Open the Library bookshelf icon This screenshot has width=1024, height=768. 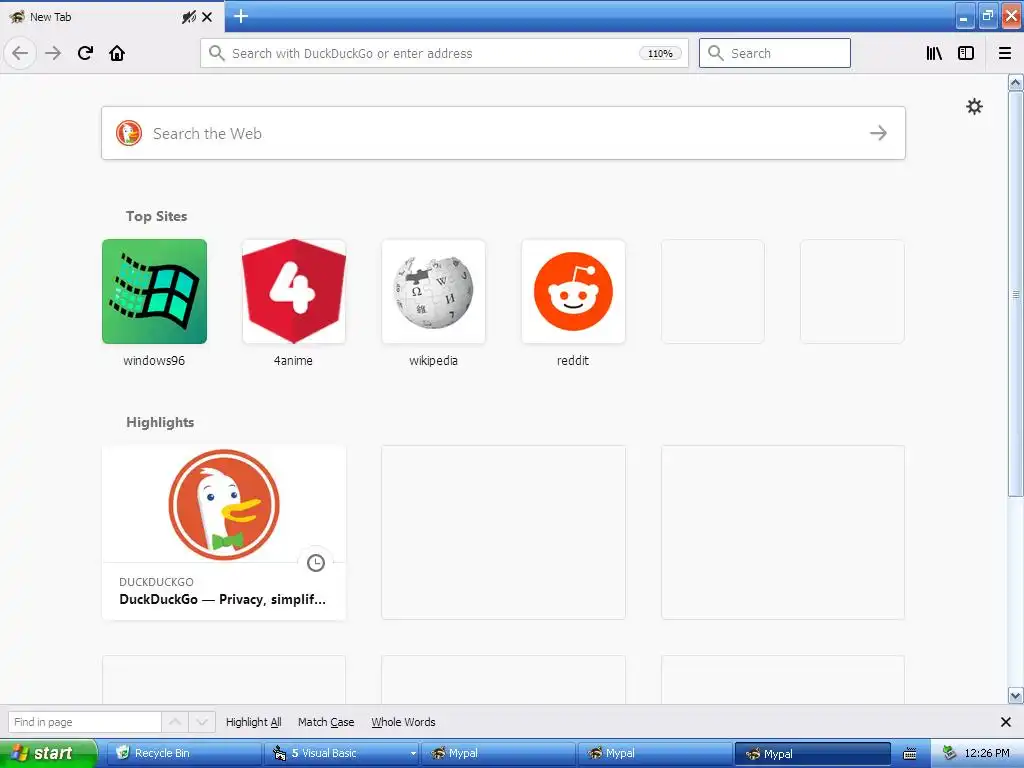934,53
